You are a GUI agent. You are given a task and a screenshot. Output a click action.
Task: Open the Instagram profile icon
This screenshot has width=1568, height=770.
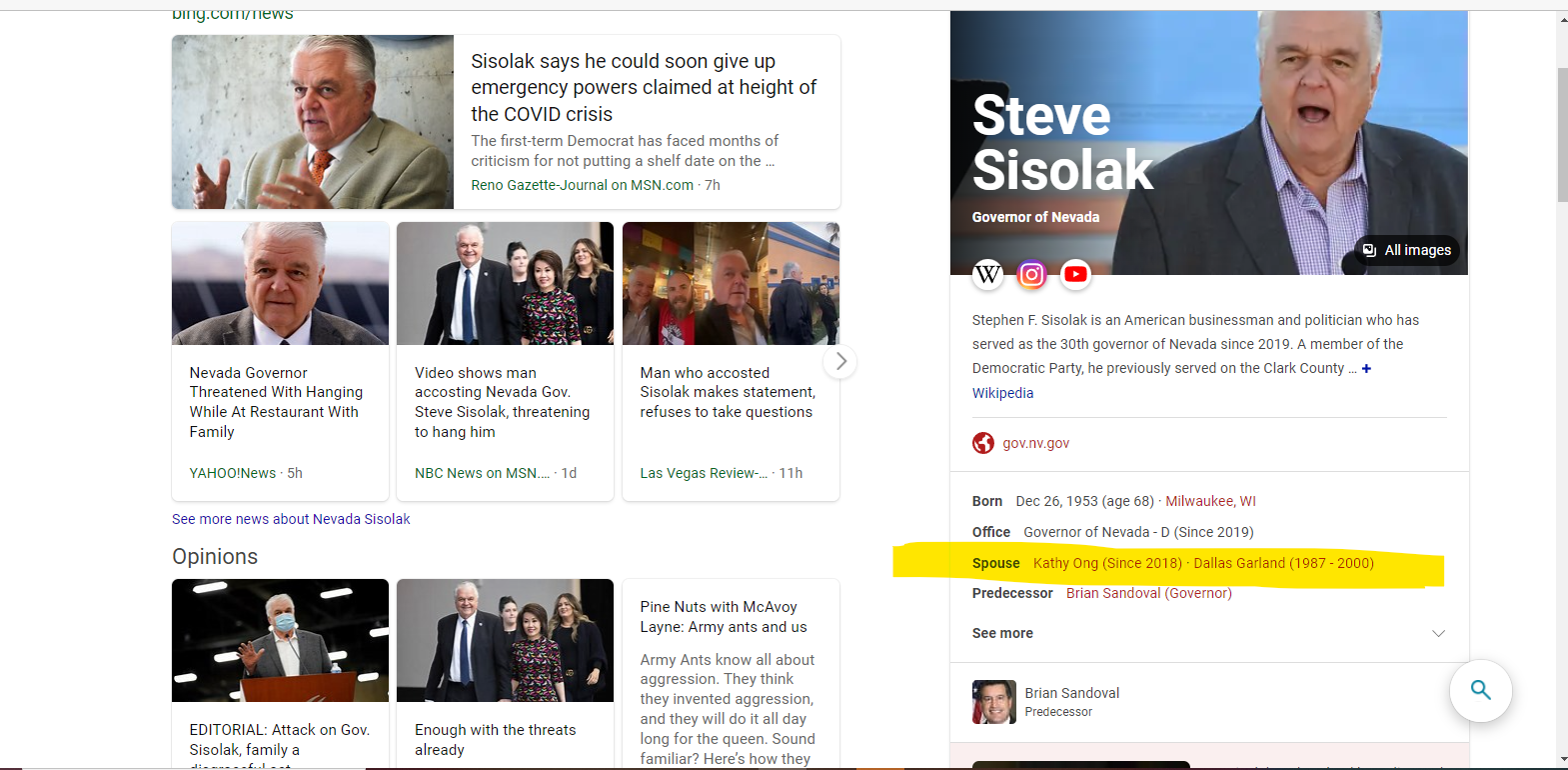pyautogui.click(x=1031, y=274)
